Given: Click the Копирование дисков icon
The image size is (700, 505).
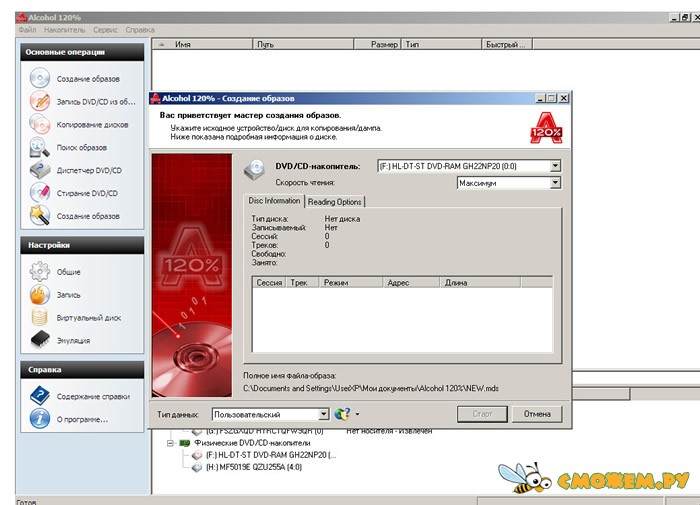Looking at the screenshot, I should pos(40,124).
